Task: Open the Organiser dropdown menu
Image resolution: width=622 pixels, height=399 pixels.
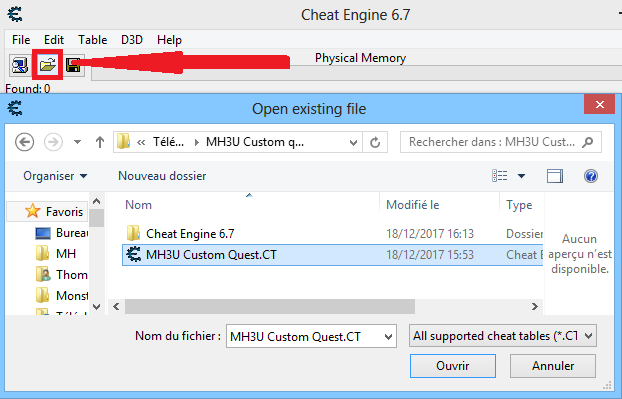Action: pyautogui.click(x=55, y=176)
